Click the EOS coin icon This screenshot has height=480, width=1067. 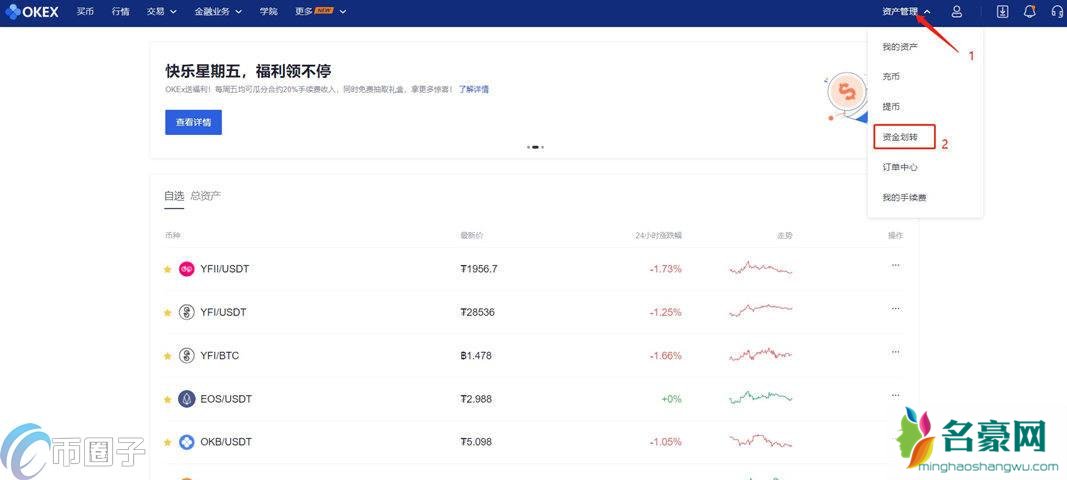(x=186, y=399)
